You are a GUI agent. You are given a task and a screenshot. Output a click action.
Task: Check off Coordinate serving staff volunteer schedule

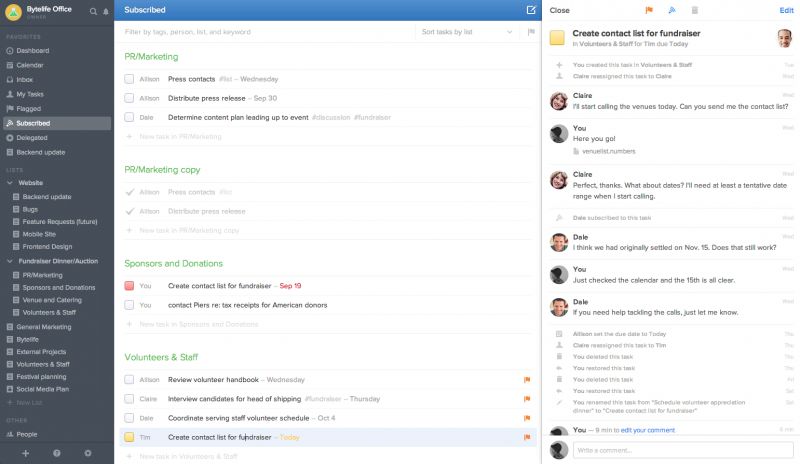[129, 418]
